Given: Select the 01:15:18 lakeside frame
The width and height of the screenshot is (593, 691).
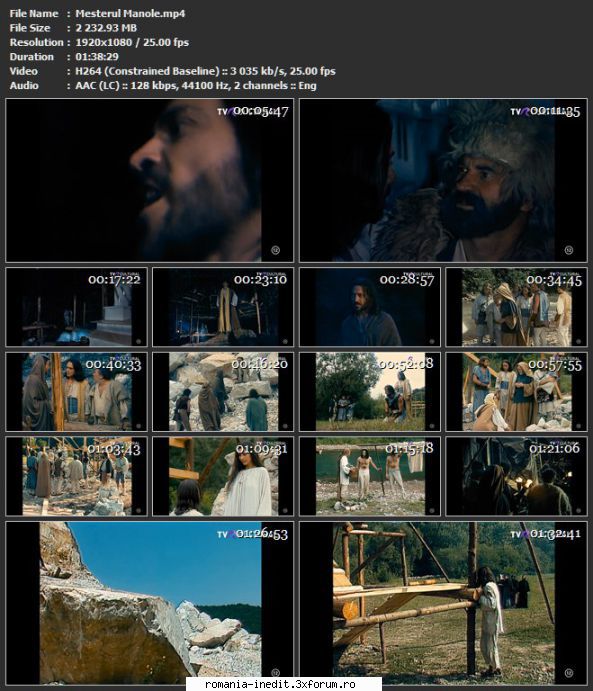Looking at the screenshot, I should (x=370, y=476).
